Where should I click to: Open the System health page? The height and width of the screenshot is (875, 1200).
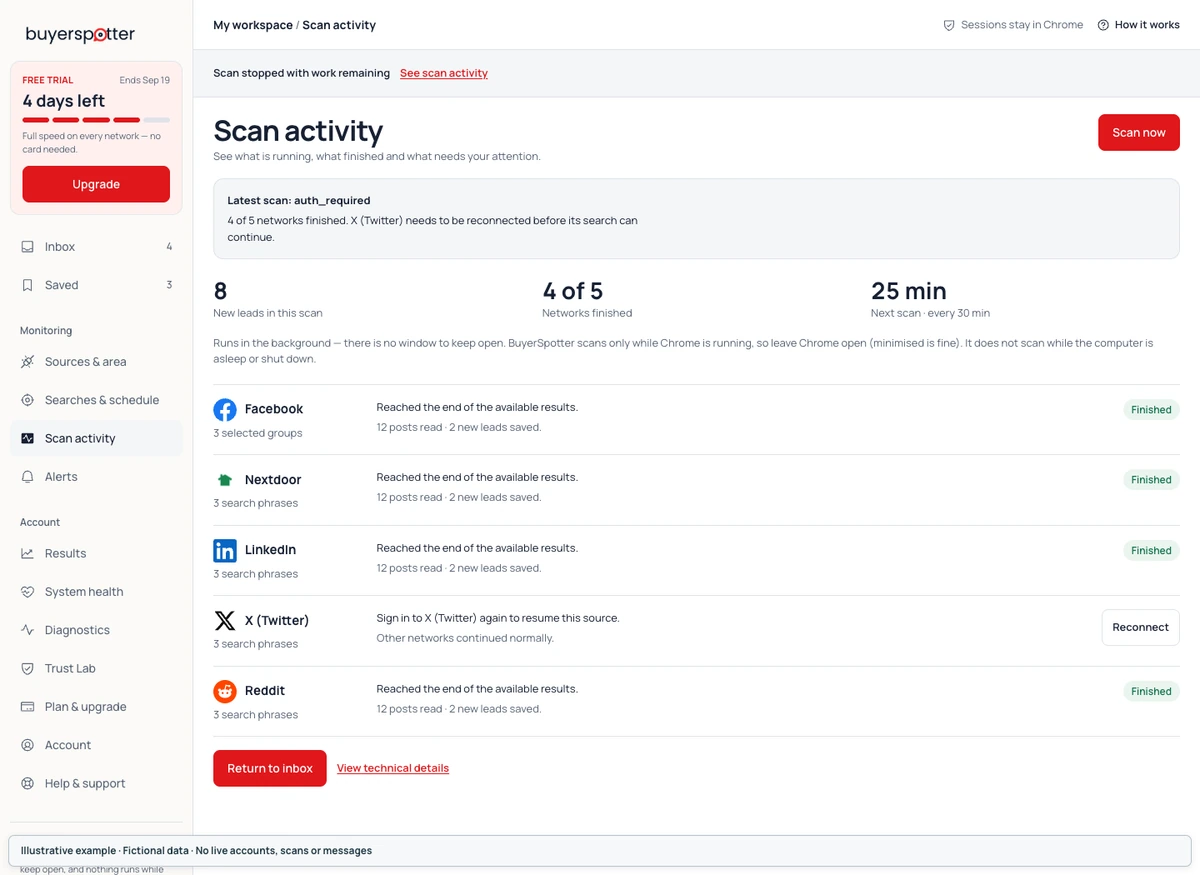coord(96,592)
